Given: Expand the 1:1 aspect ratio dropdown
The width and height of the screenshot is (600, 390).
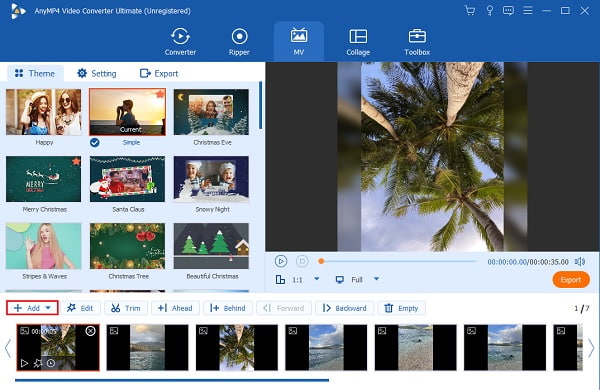Looking at the screenshot, I should [317, 279].
